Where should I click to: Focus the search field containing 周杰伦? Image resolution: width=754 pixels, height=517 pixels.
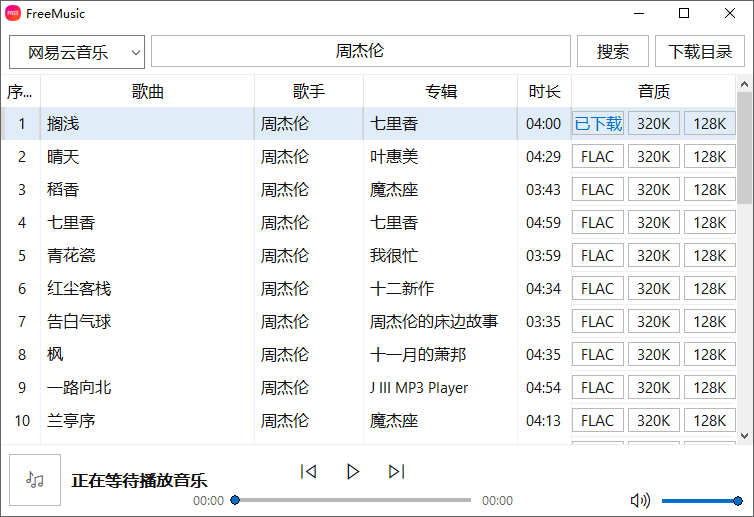tap(361, 51)
